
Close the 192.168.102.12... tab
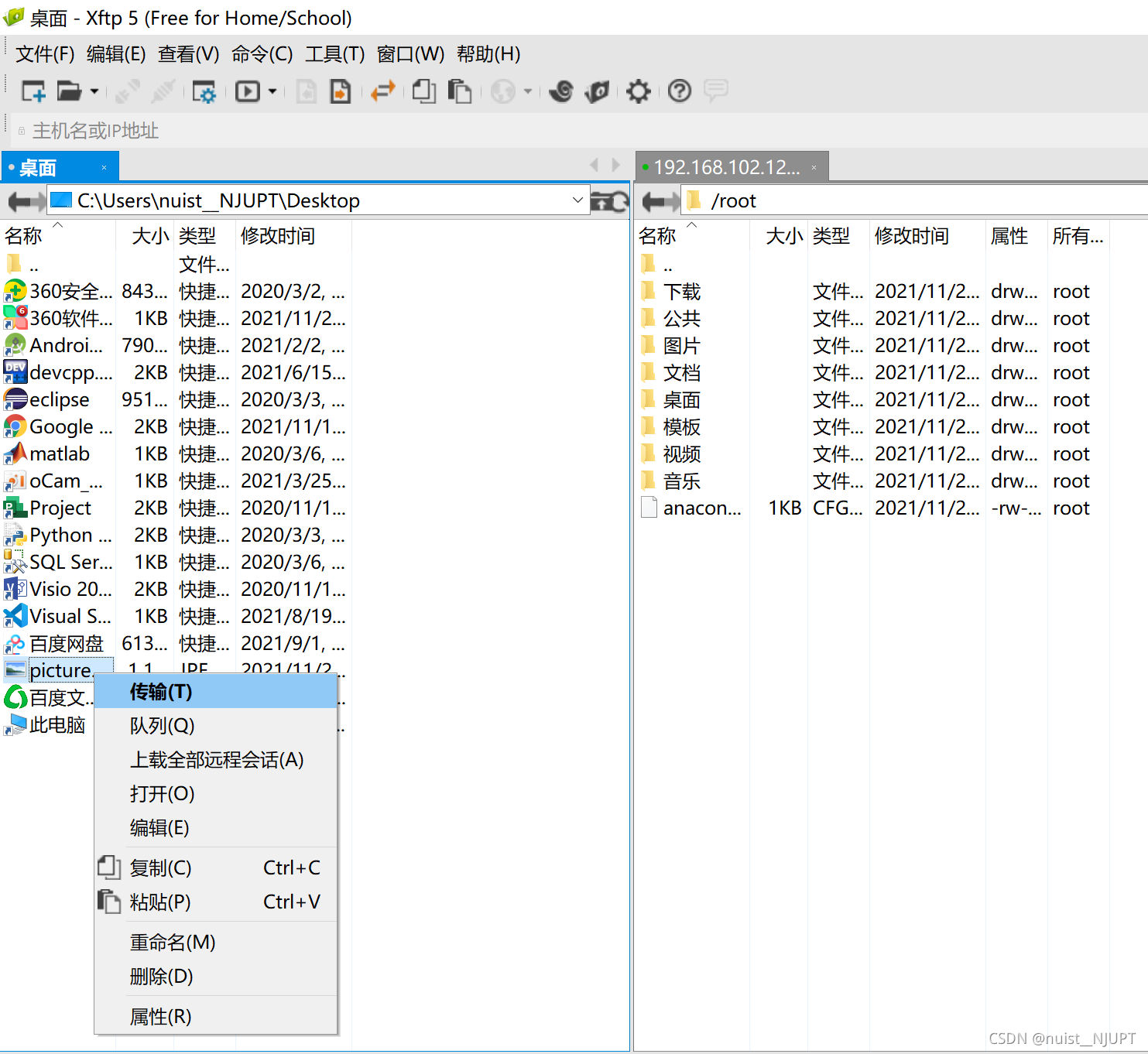[814, 167]
